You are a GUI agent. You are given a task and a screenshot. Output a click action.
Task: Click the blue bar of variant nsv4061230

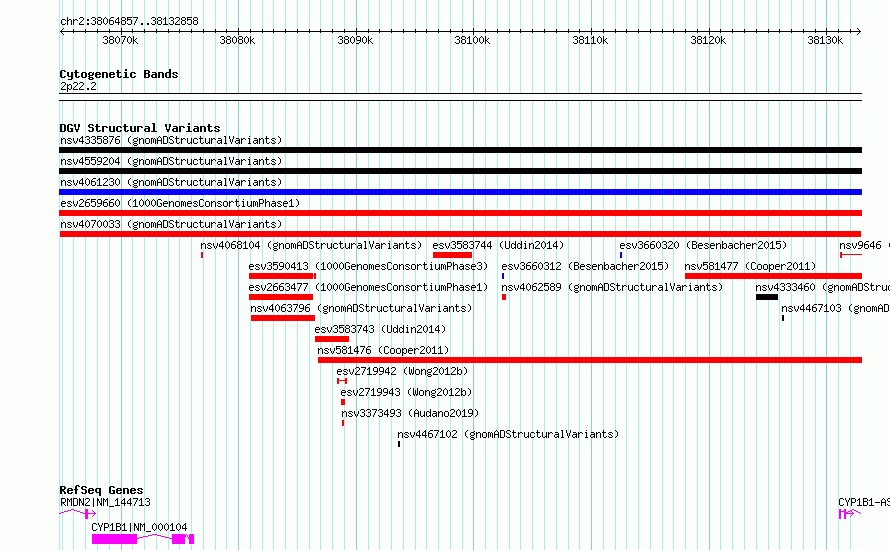point(460,192)
